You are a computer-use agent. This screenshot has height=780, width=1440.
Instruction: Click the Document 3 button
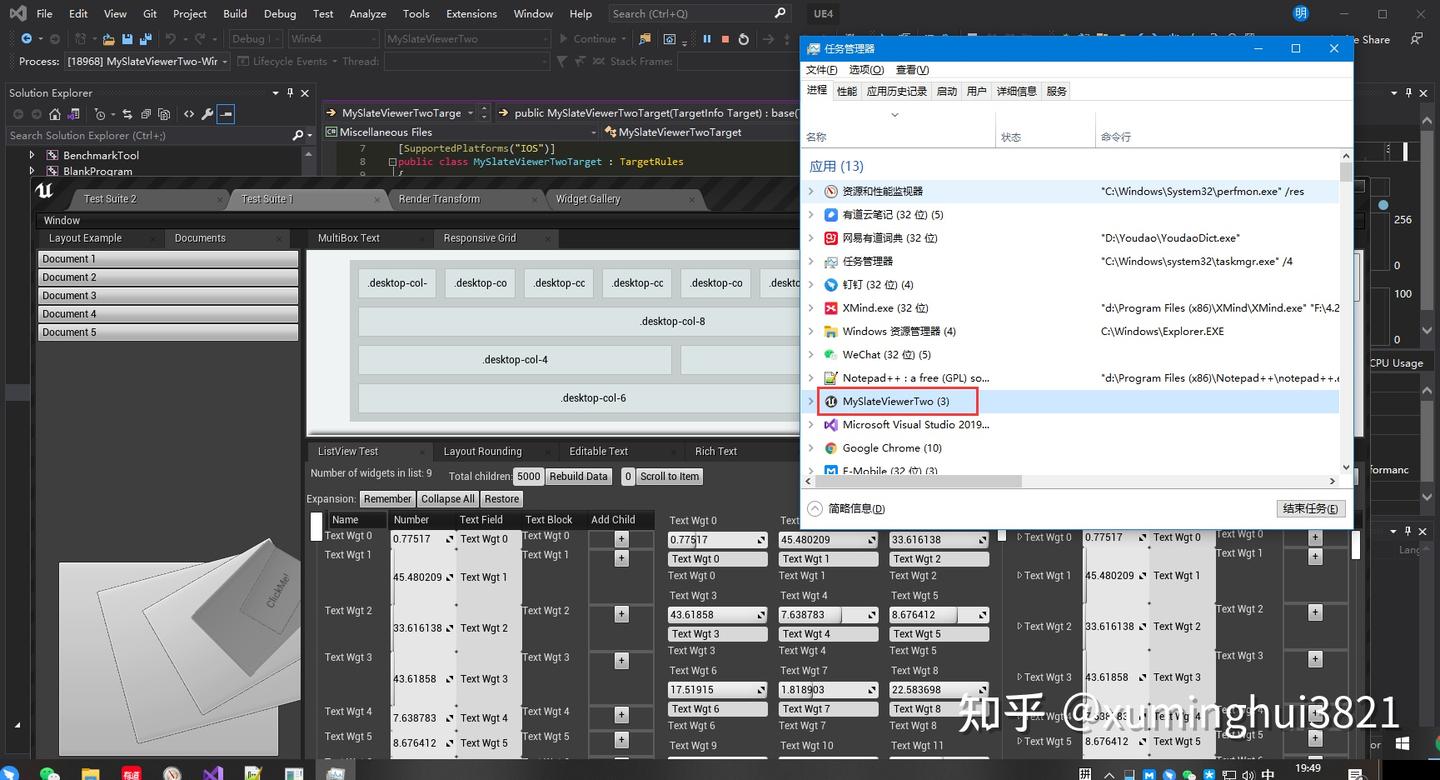pos(168,295)
